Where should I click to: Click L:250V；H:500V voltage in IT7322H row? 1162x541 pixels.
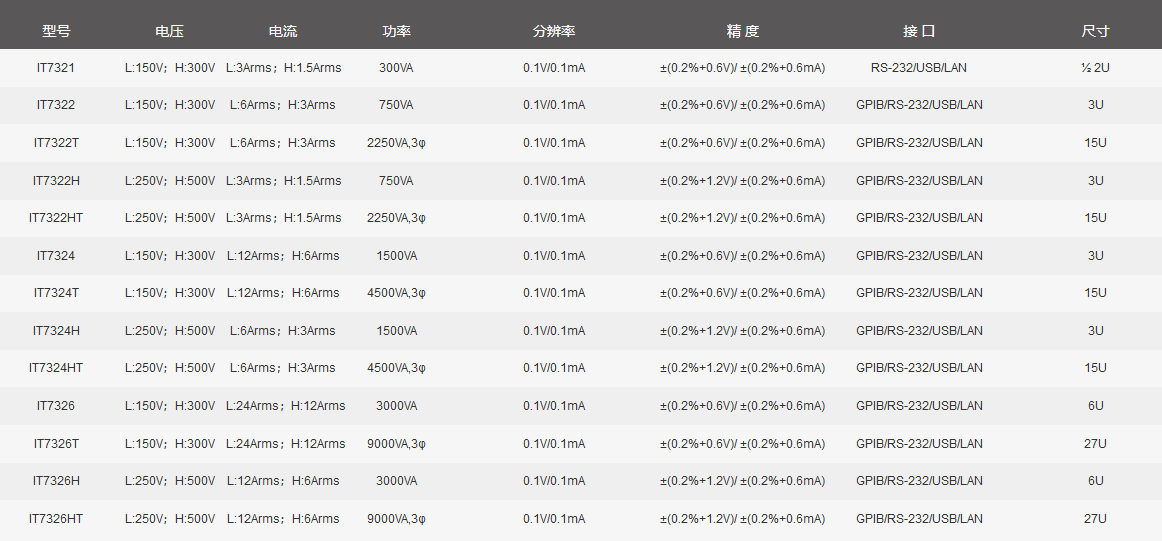pyautogui.click(x=170, y=181)
